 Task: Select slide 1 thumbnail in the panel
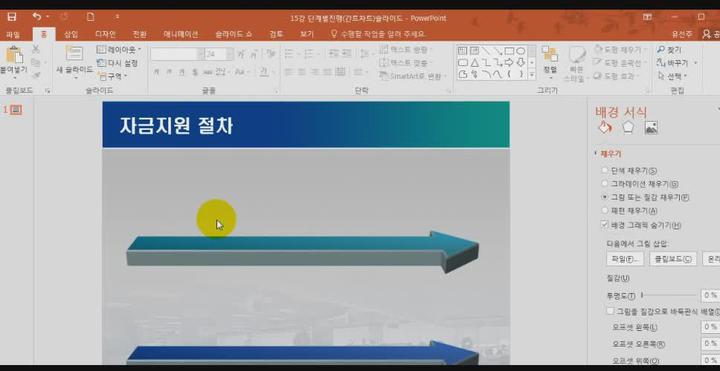(x=16, y=110)
